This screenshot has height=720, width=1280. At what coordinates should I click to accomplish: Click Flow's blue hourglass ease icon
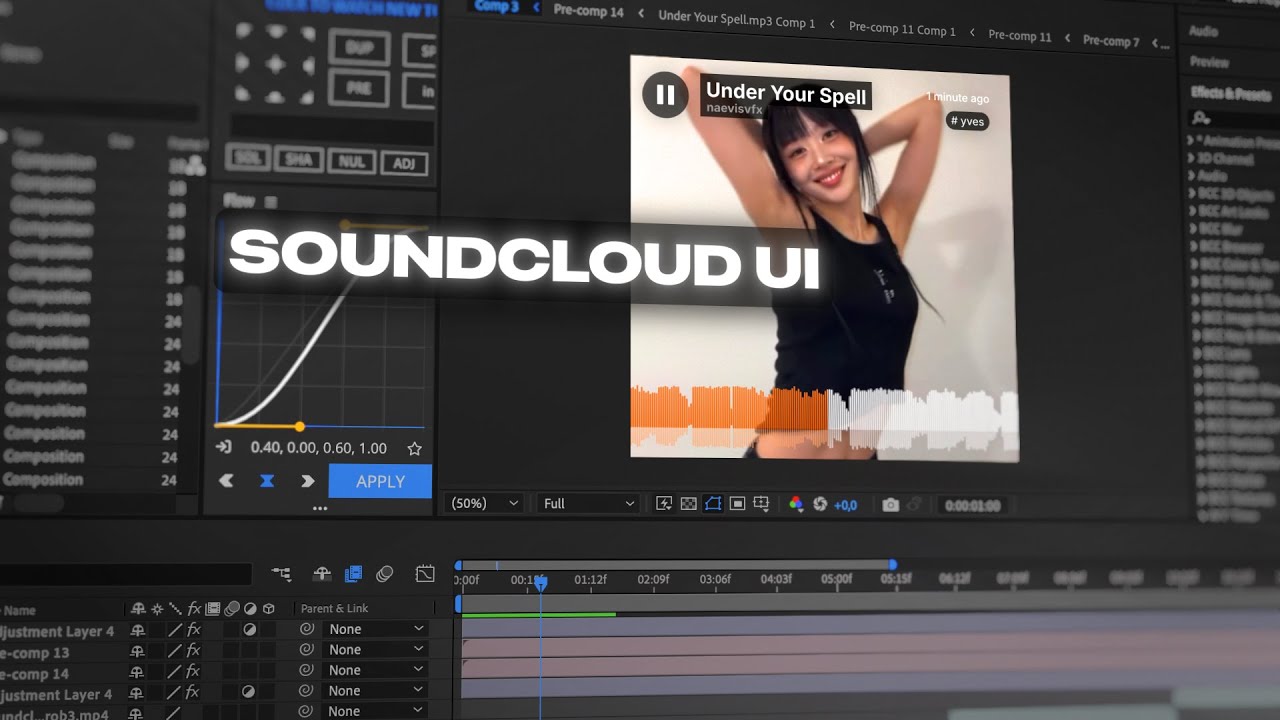267,481
